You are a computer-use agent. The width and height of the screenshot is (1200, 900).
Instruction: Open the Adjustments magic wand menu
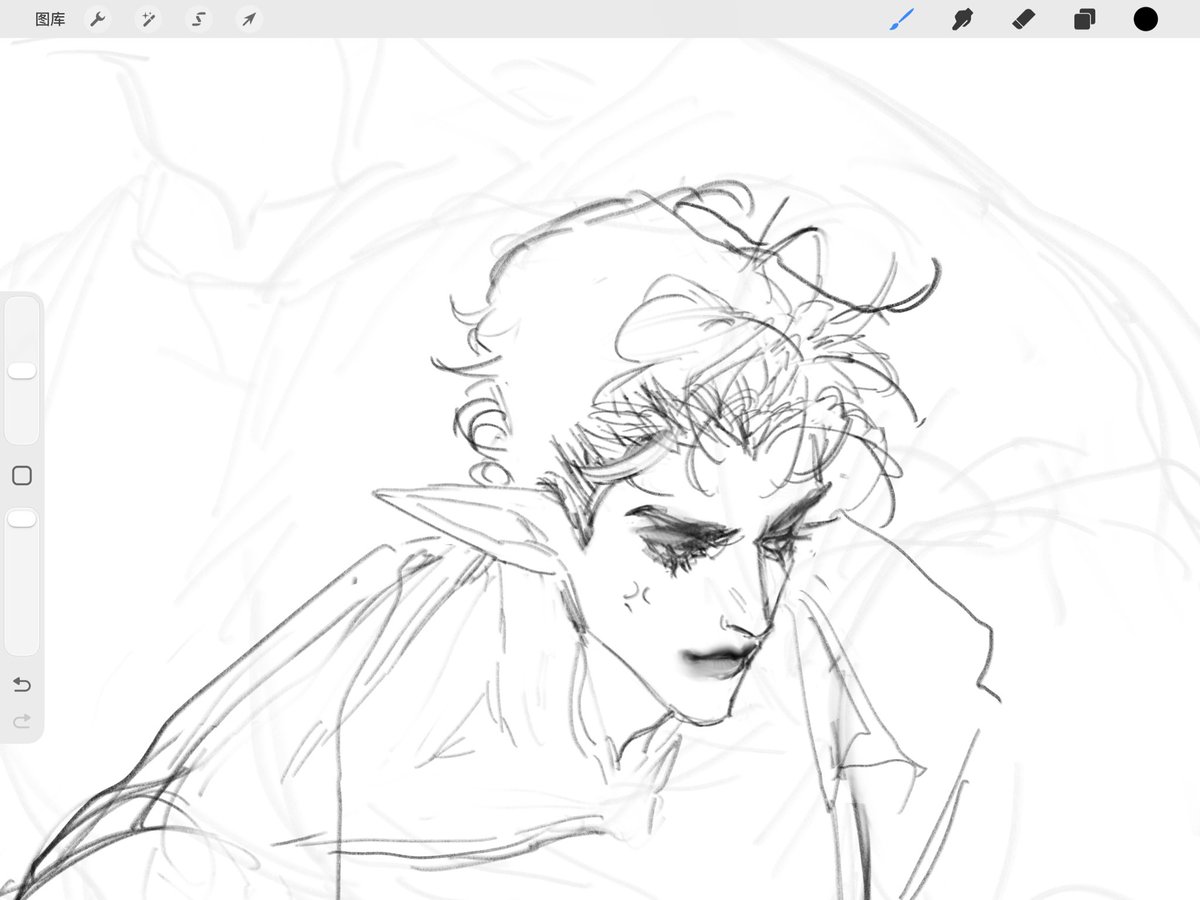[x=148, y=19]
